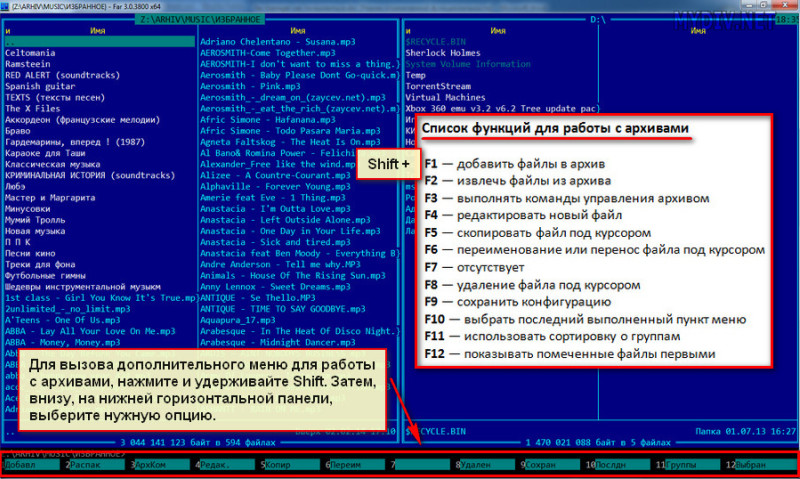Select $RECYCLE.BIN in D:\ panel list

point(435,42)
